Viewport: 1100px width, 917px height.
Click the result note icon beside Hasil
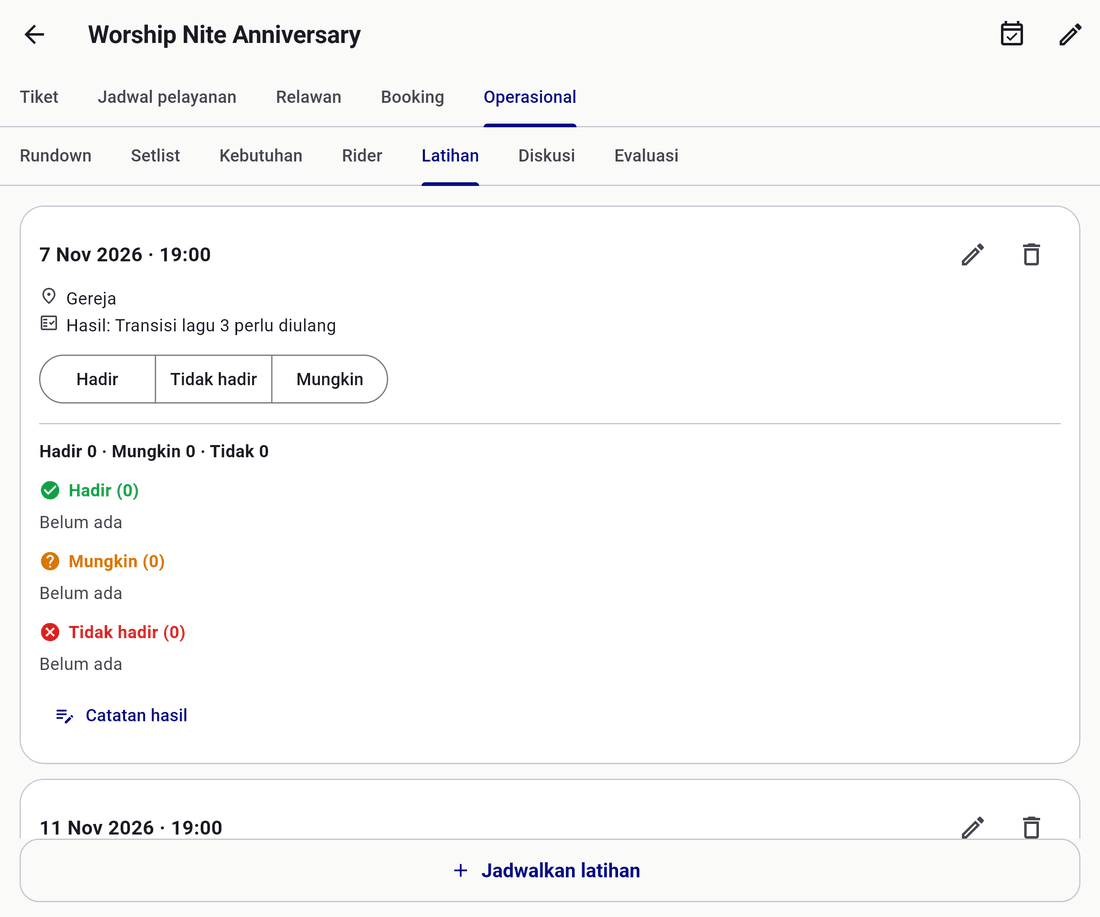pyautogui.click(x=49, y=323)
